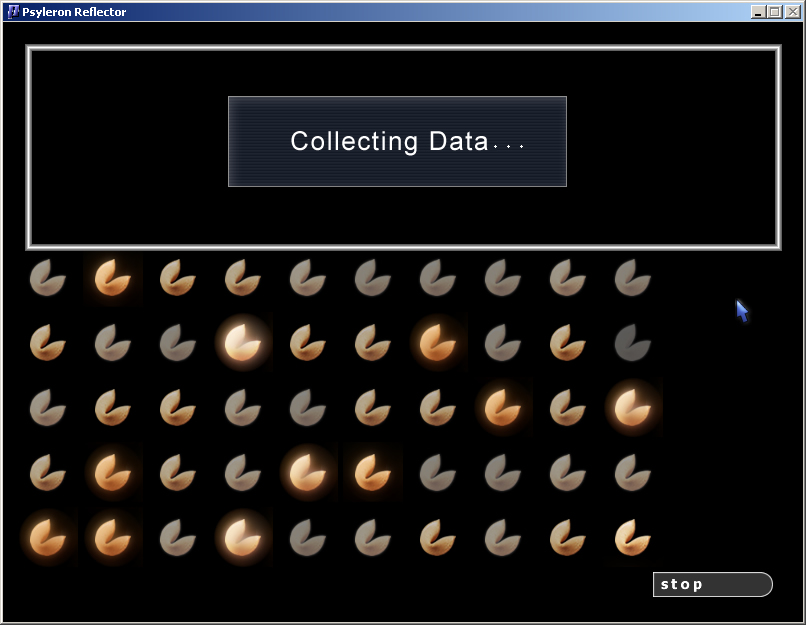Minimize the Psyleron Reflector window
Screen dimensions: 806x625
coord(758,12)
